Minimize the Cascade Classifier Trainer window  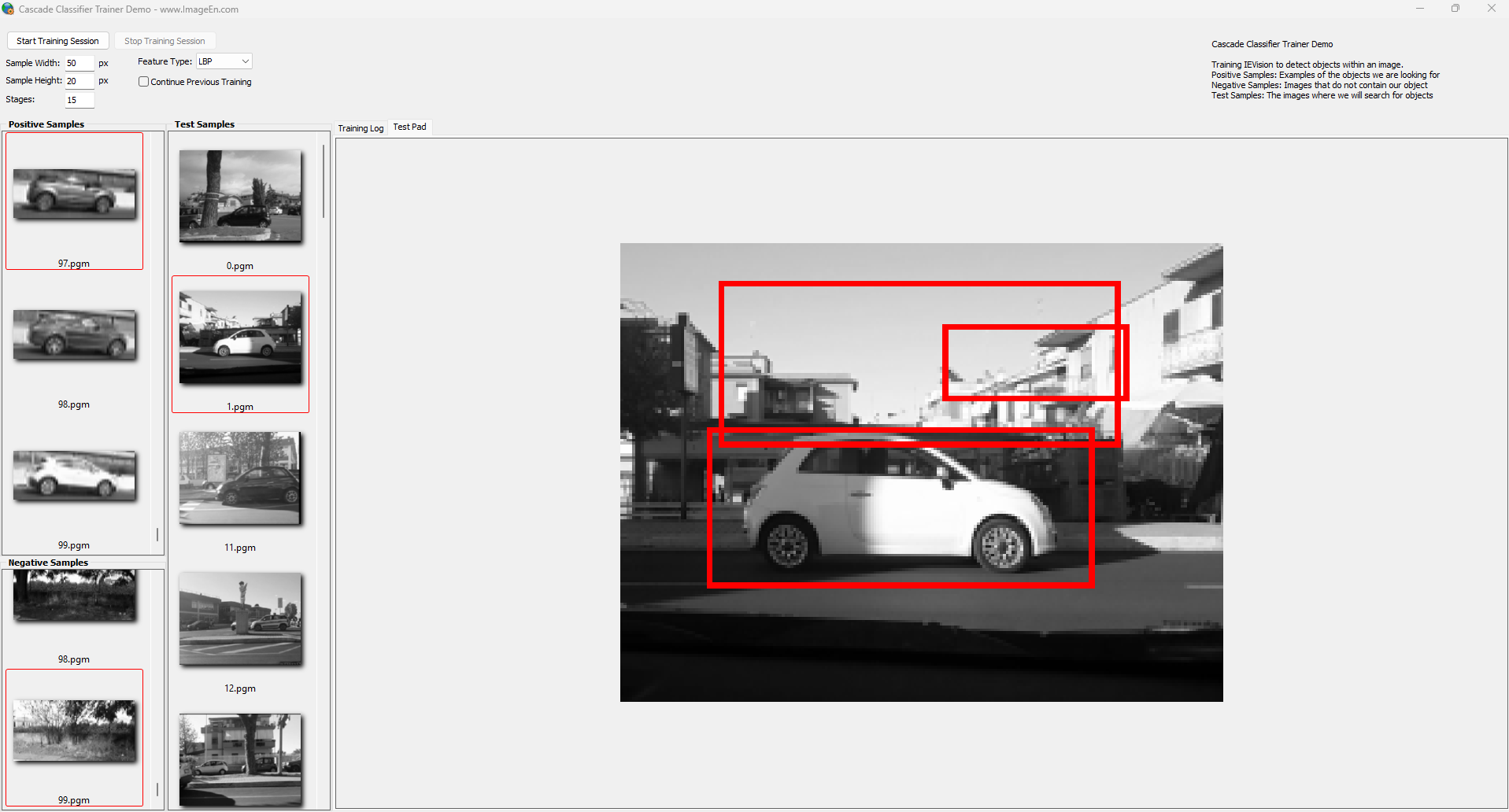click(x=1420, y=9)
